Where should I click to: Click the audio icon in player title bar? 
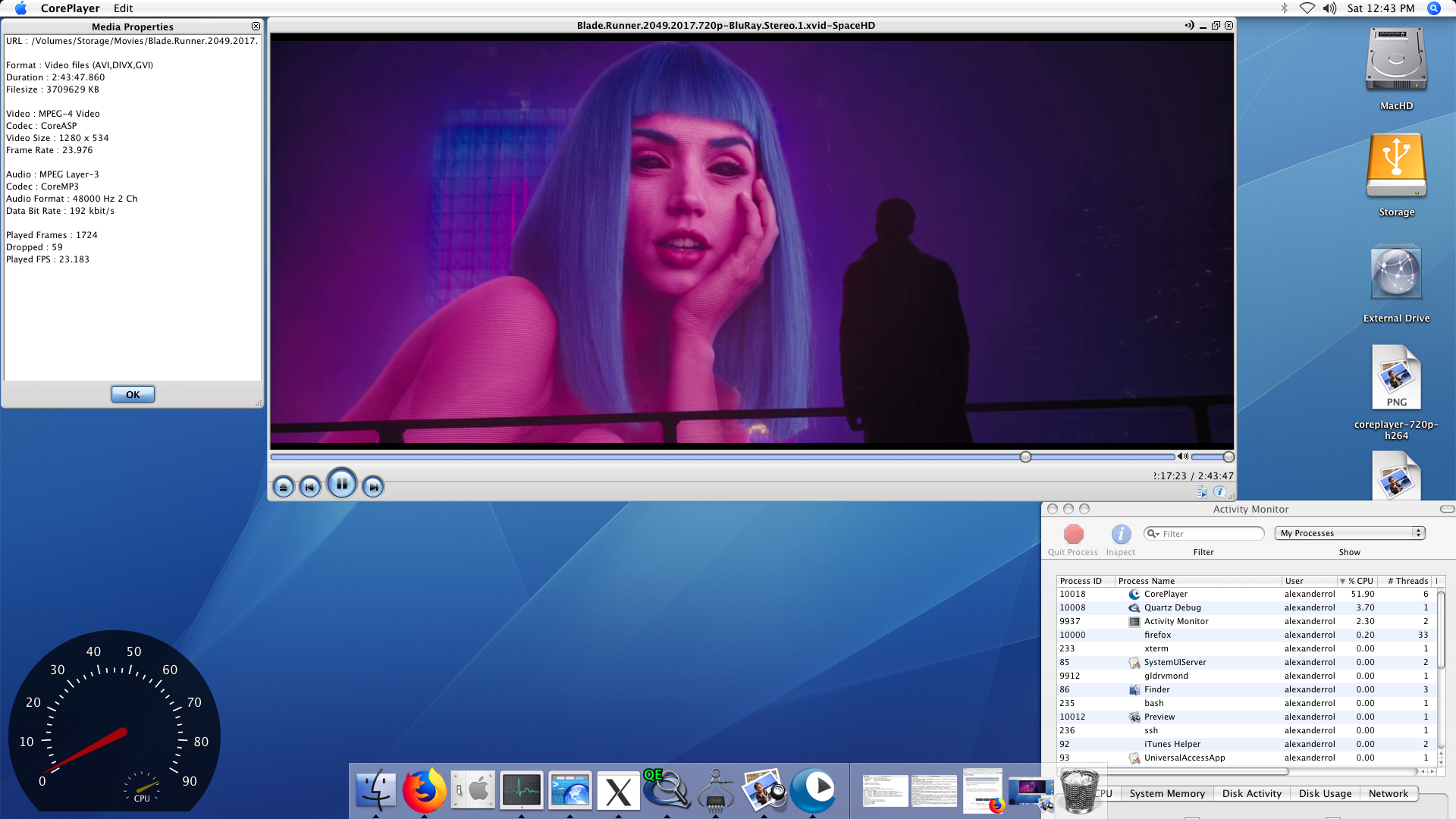1189,25
